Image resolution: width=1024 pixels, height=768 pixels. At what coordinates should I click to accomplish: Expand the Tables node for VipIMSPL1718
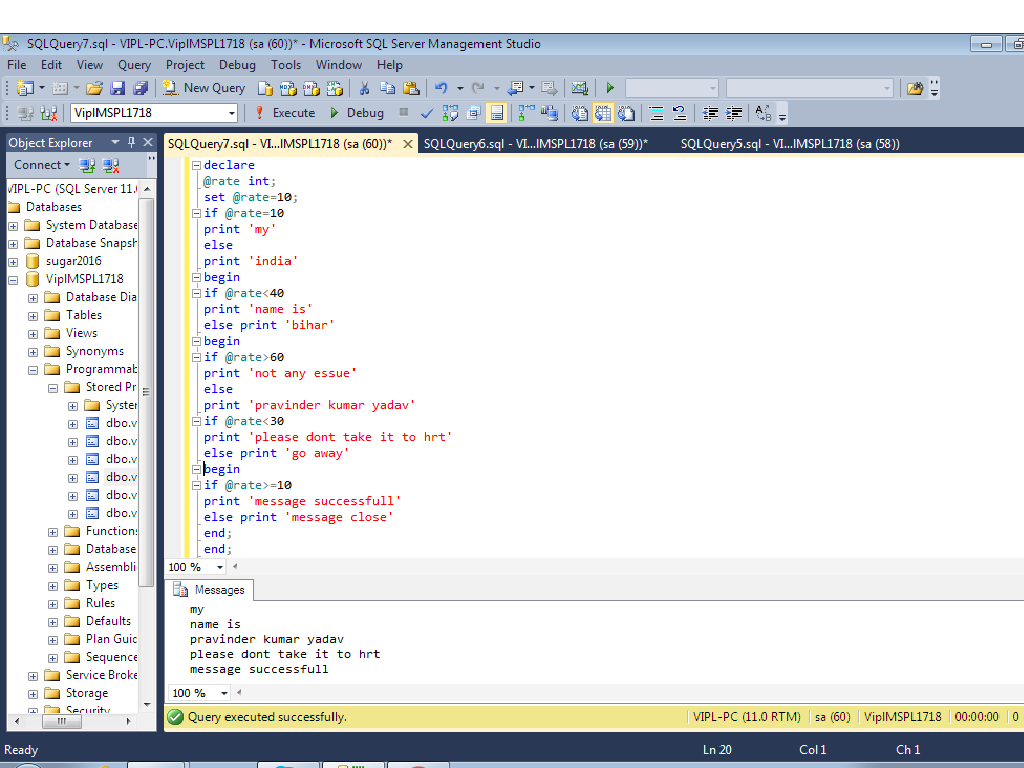tap(33, 314)
